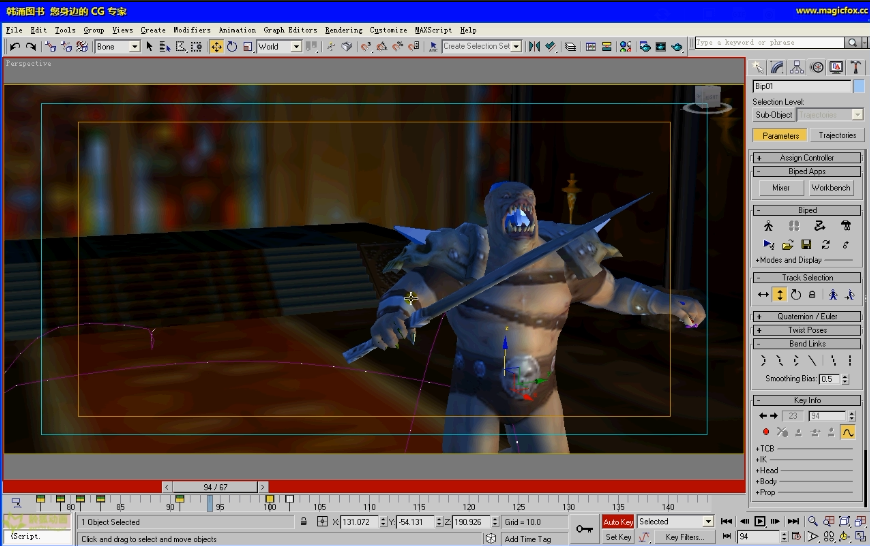This screenshot has width=870, height=546.
Task: Activate Select and Rotate tool
Action: [x=232, y=47]
